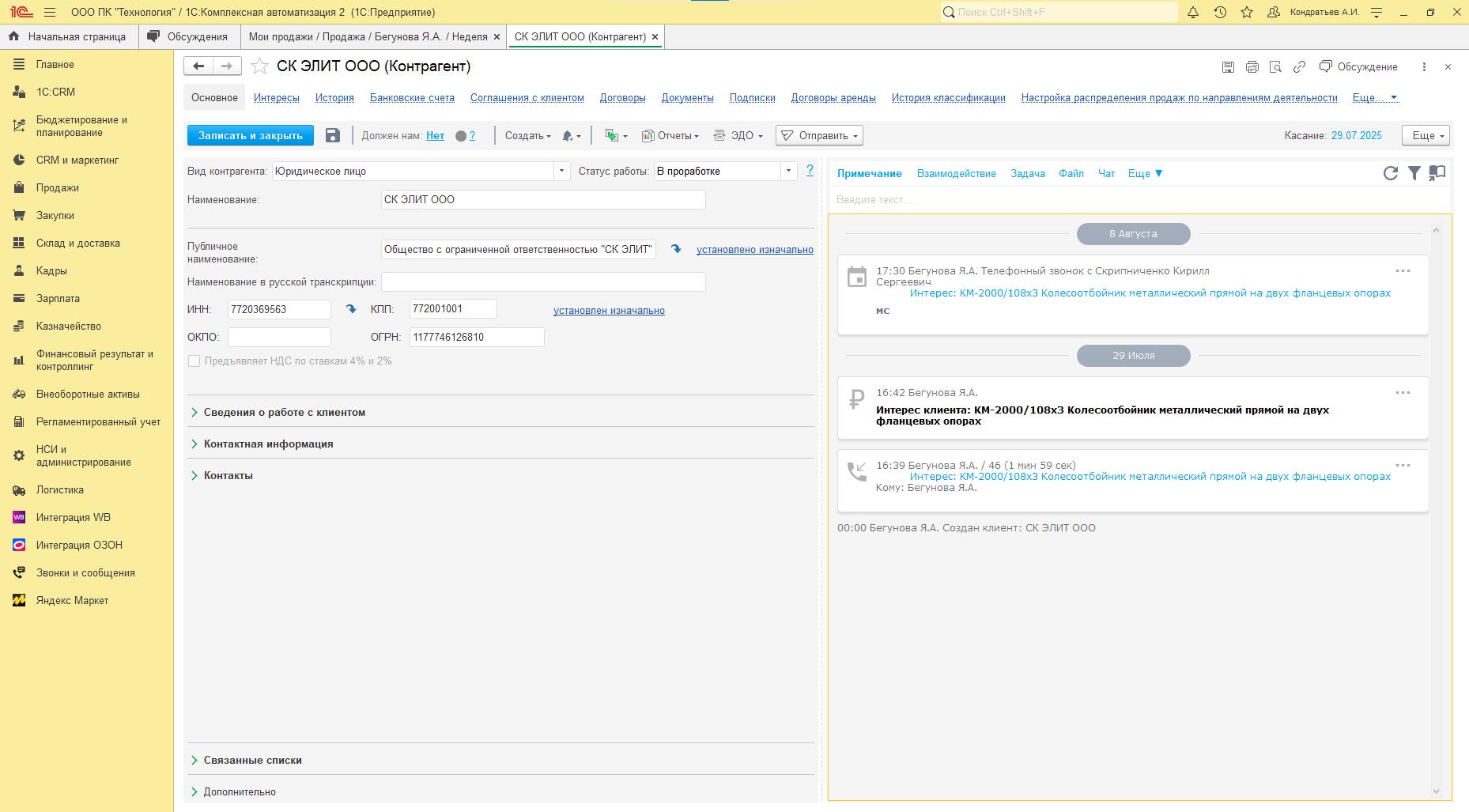Viewport: 1469px width, 812px height.
Task: Click the Наименование в русской транскрипции field
Action: point(542,282)
